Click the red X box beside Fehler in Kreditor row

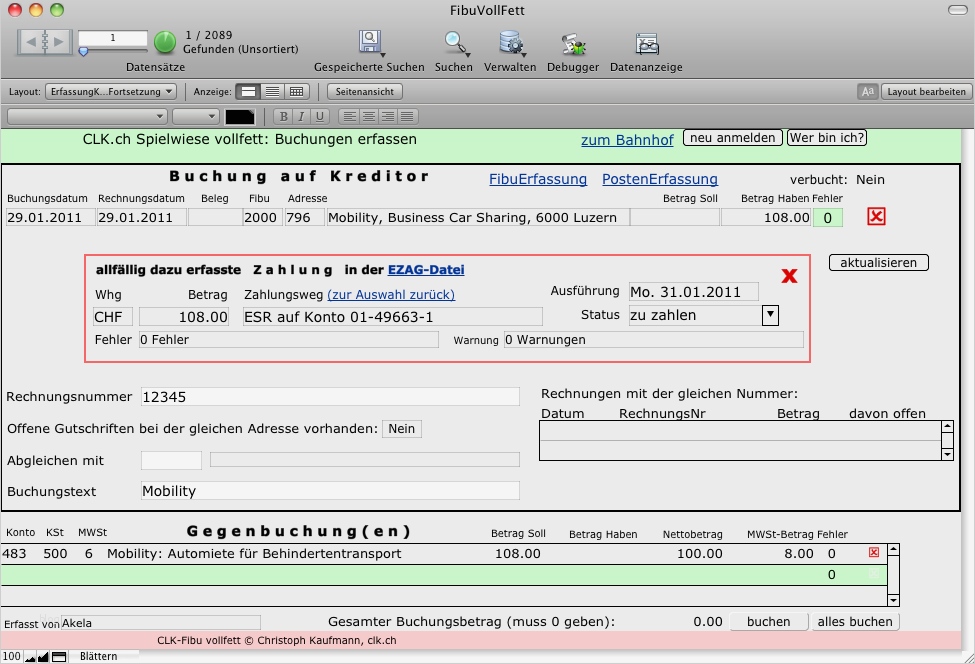876,217
